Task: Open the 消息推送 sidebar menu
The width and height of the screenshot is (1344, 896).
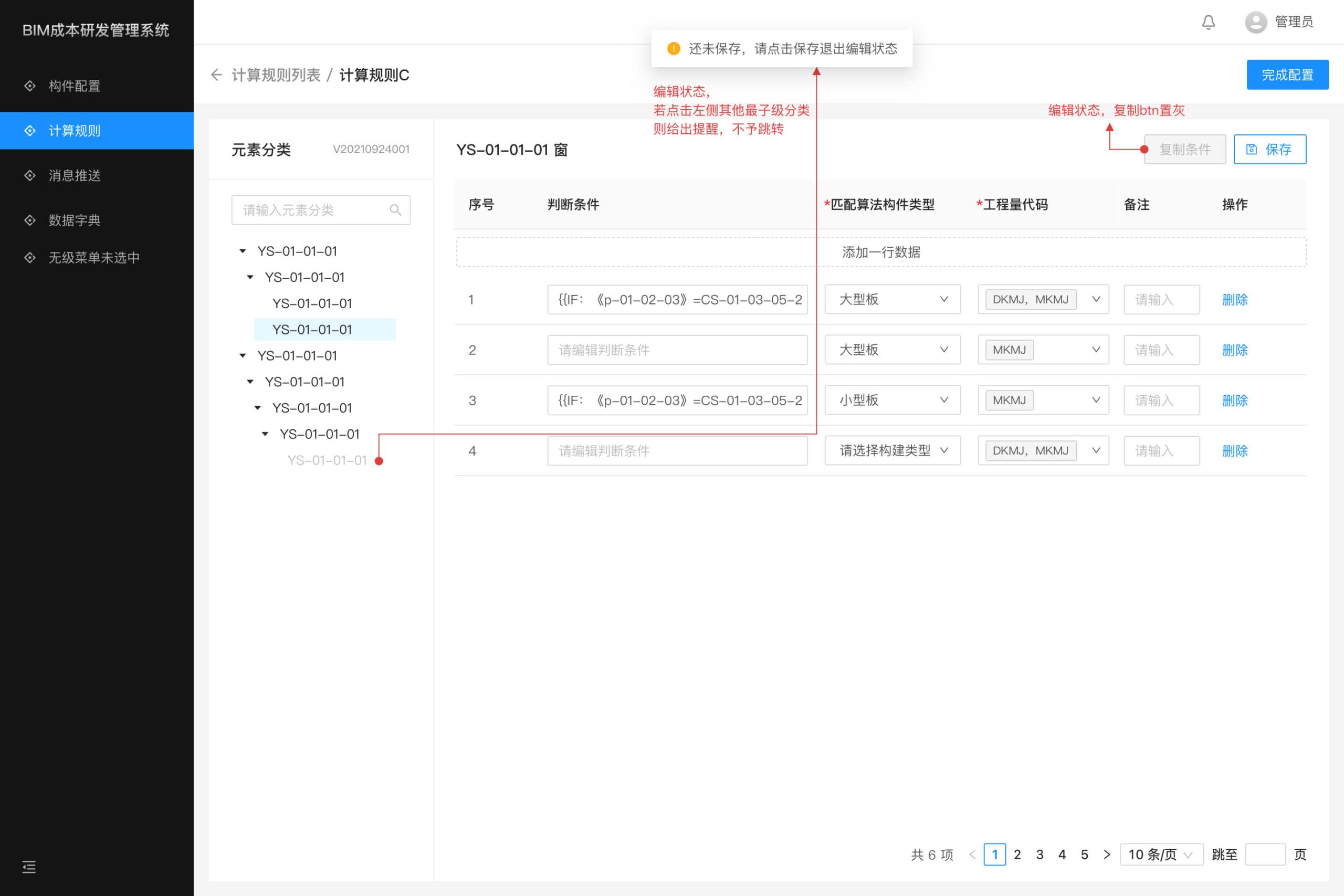Action: (x=74, y=175)
